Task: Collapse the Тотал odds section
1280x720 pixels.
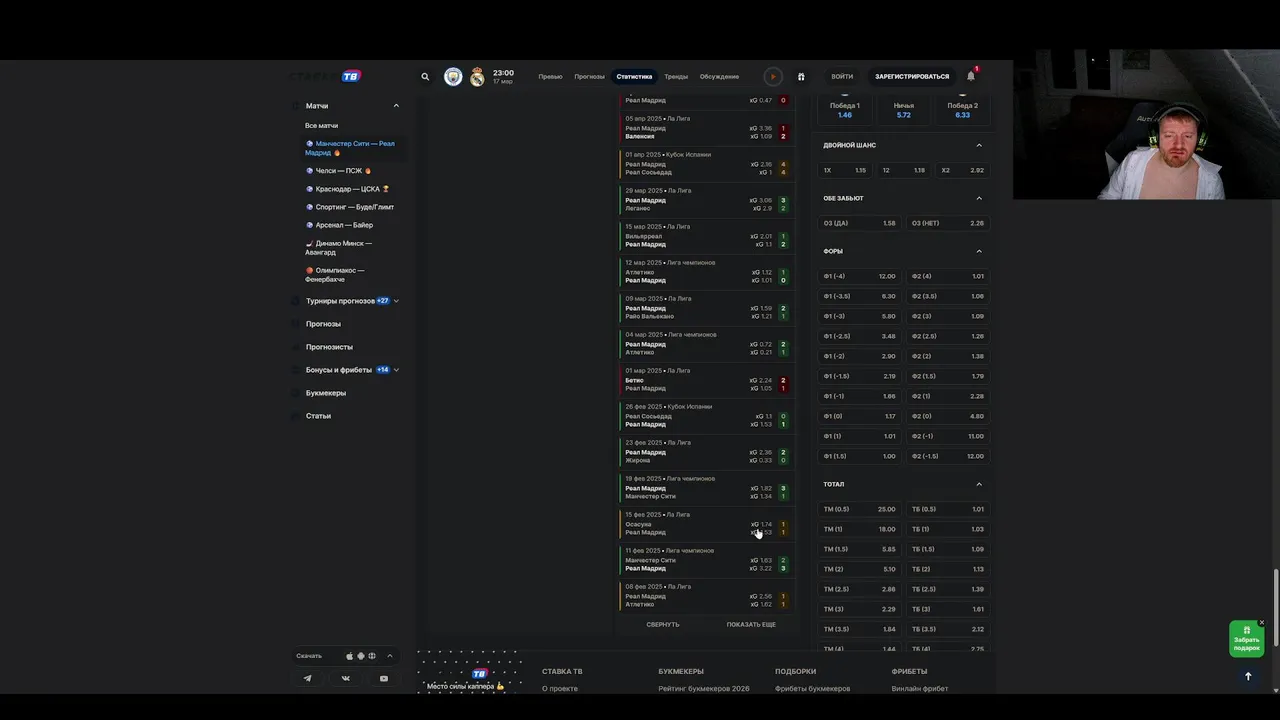Action: 979,484
